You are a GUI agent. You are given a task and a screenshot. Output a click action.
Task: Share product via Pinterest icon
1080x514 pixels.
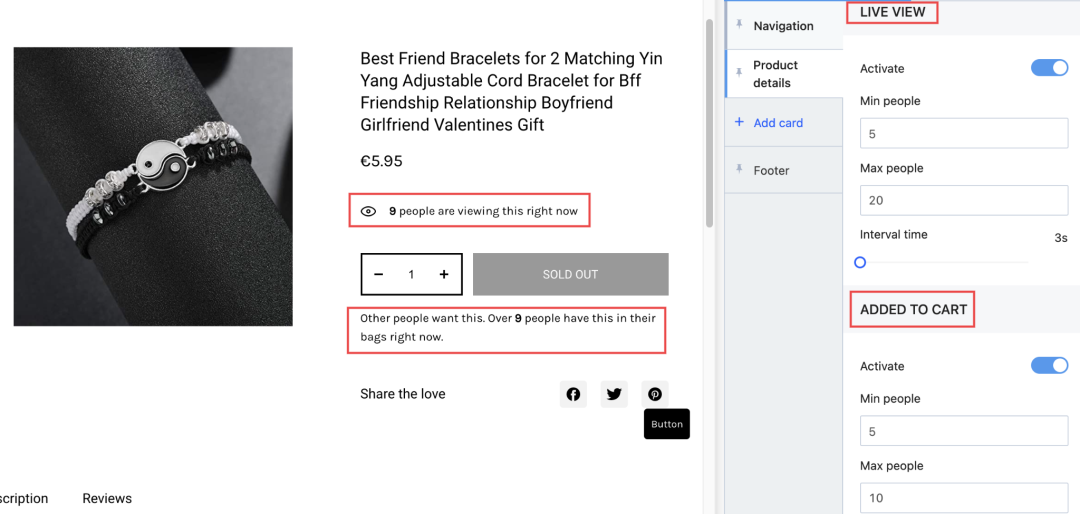pos(654,394)
